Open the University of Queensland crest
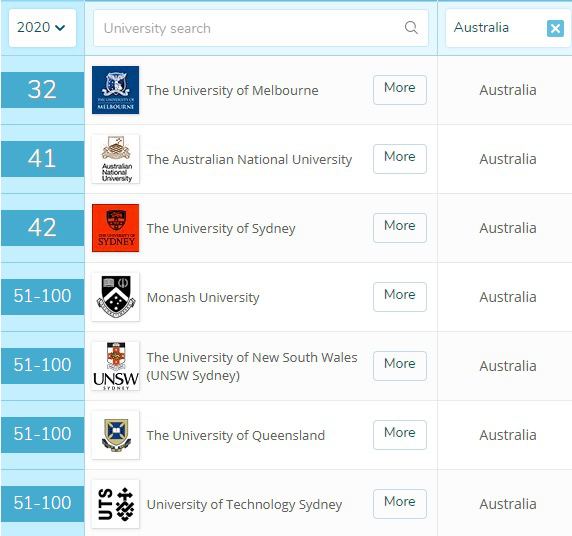 coord(115,435)
